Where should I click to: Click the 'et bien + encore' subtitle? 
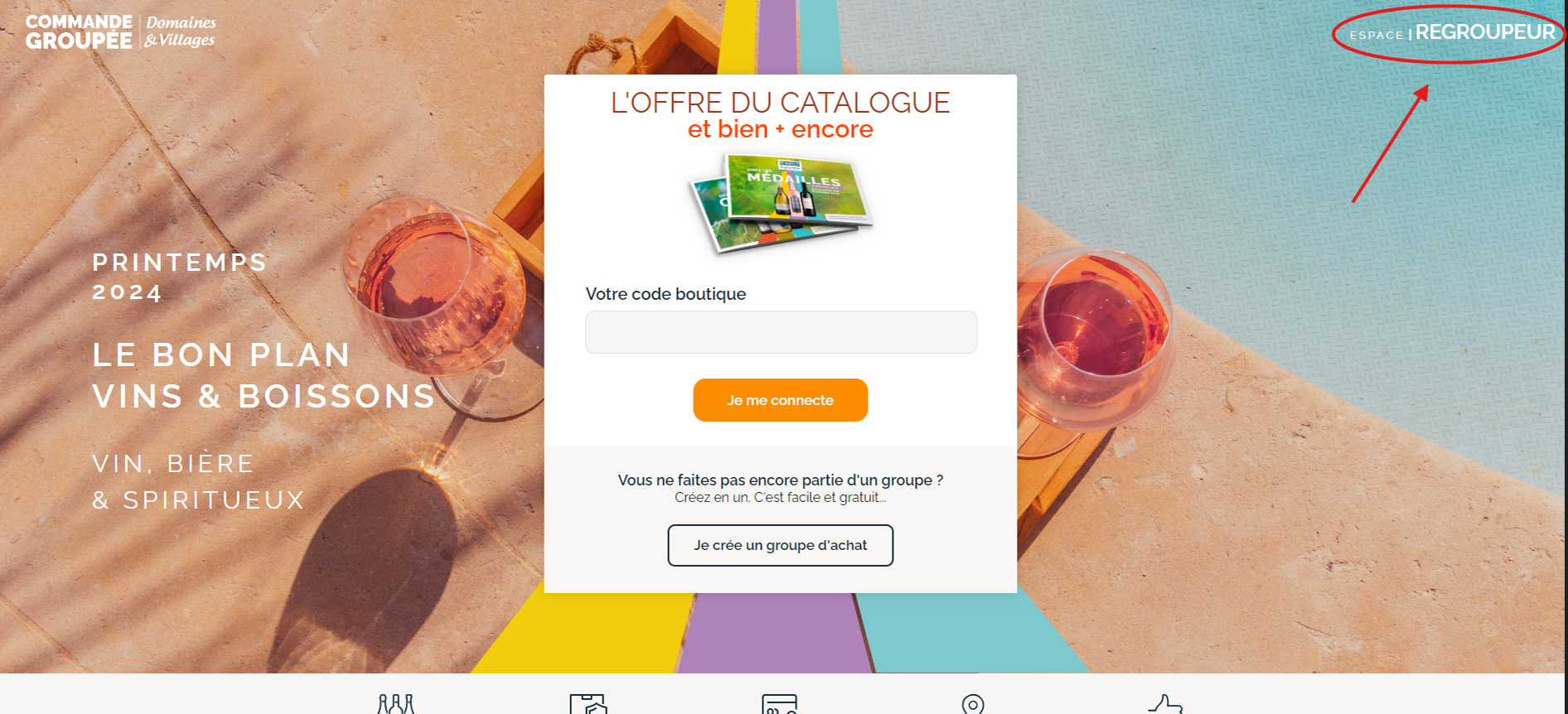pos(781,129)
